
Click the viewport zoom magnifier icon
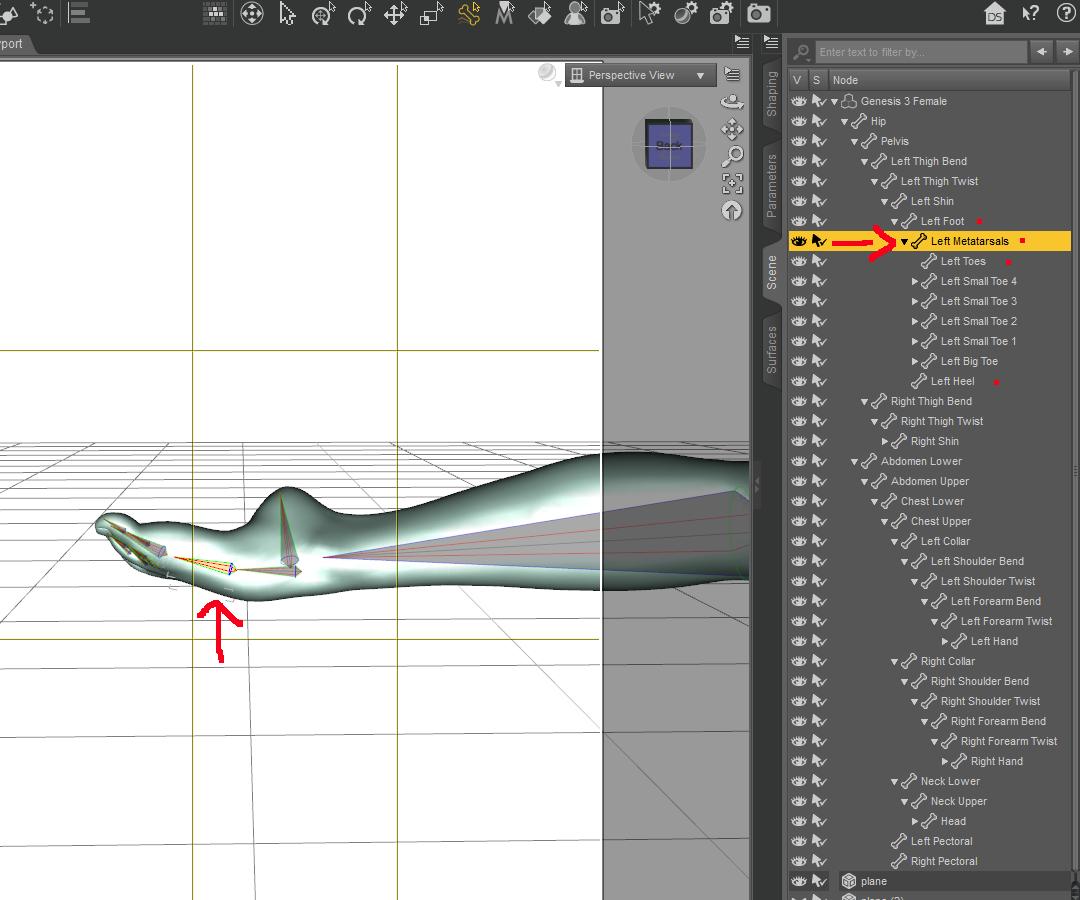pos(732,155)
